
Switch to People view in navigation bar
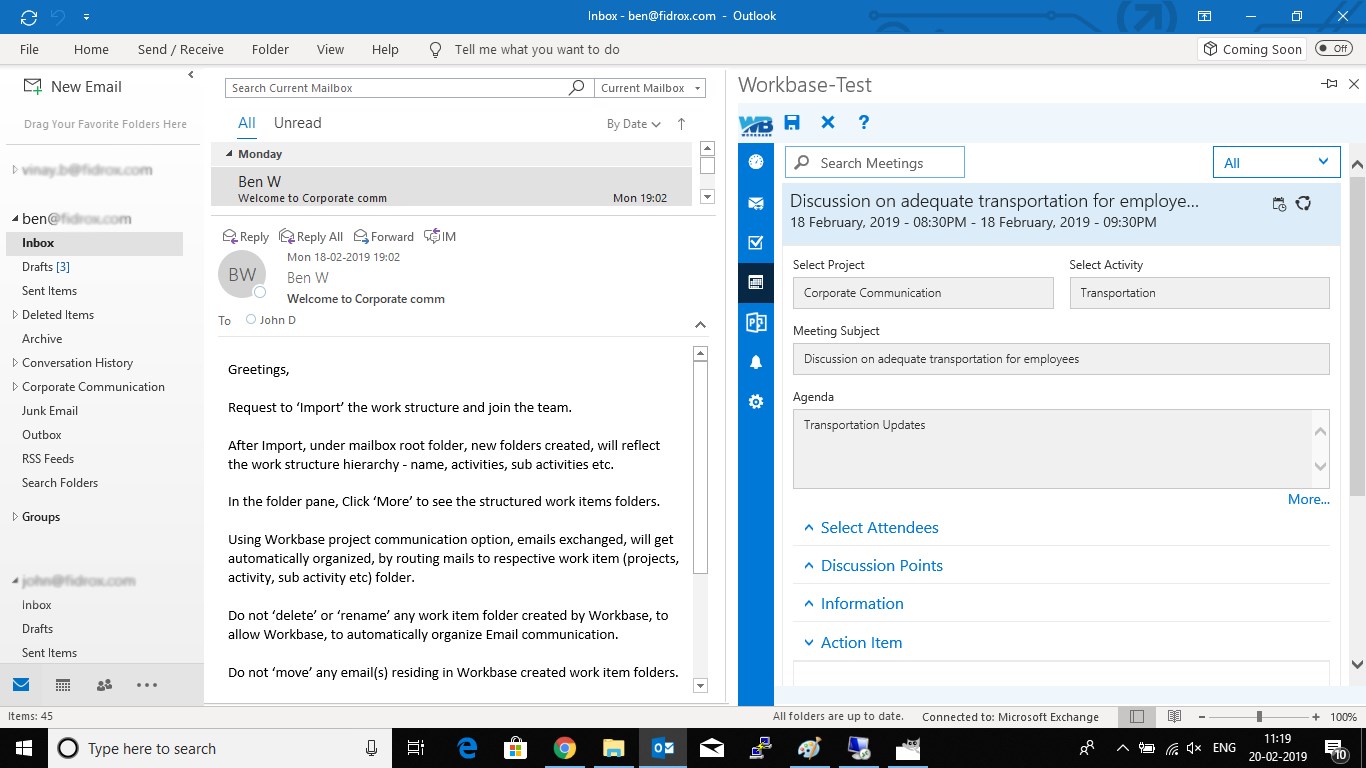click(104, 685)
